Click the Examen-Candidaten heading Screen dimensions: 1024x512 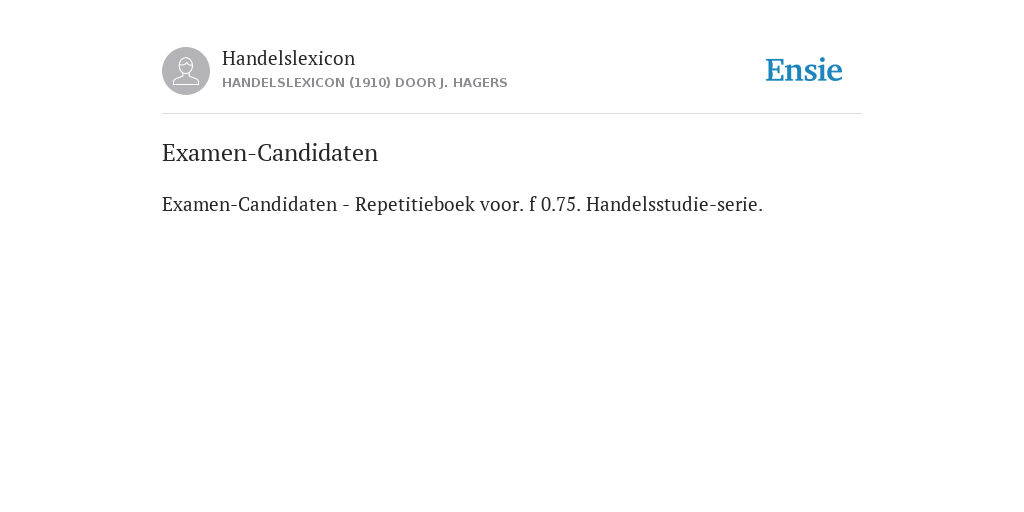pos(270,153)
